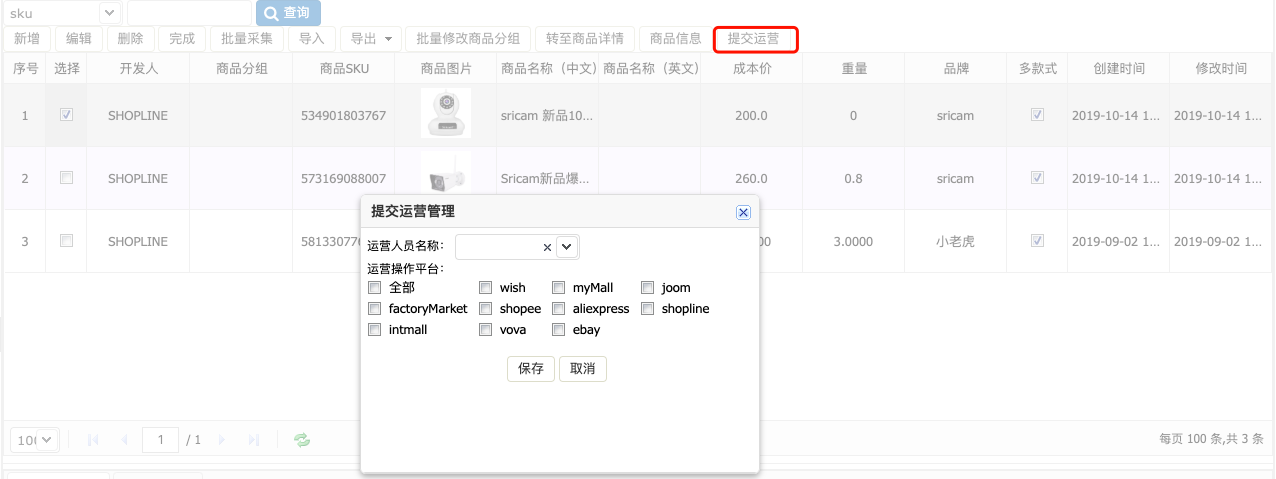Check row 3 selection checkbox
This screenshot has height=479, width=1276.
[x=67, y=241]
